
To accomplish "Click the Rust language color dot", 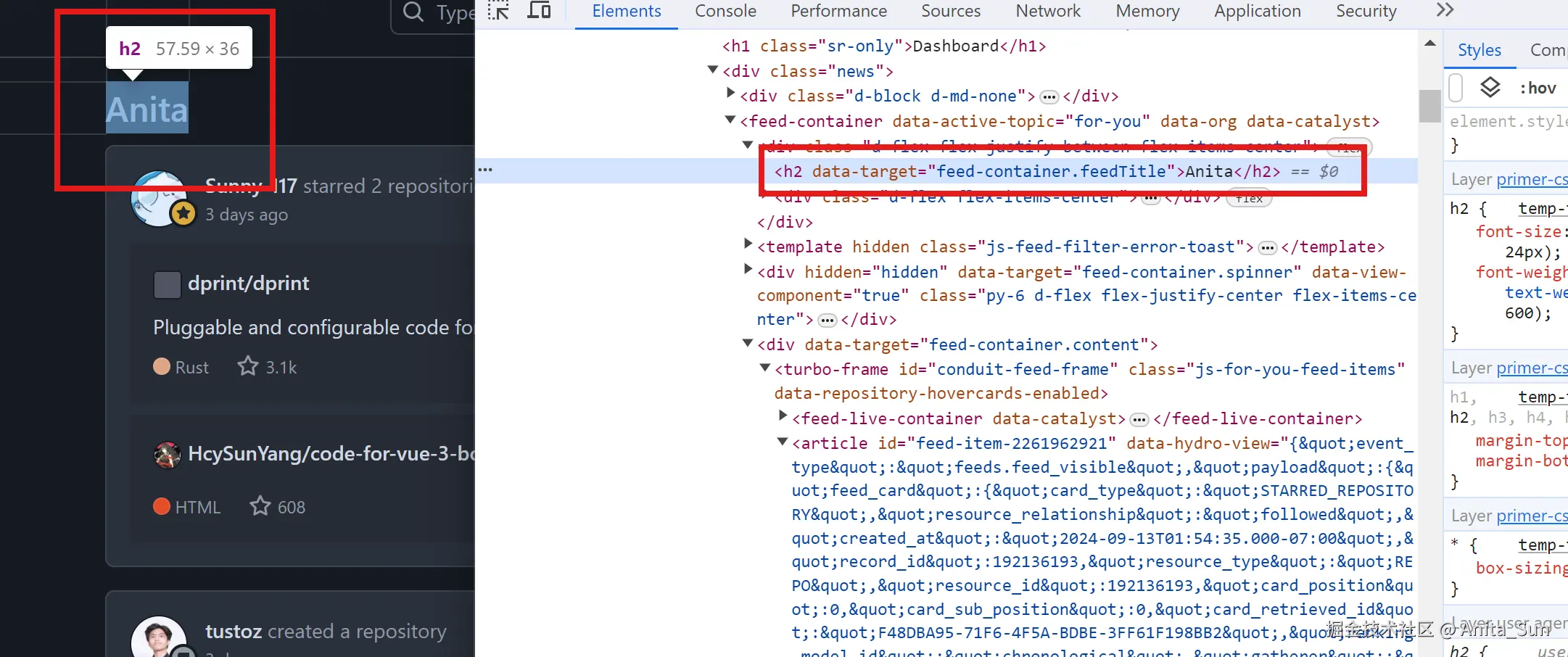I will (x=162, y=367).
